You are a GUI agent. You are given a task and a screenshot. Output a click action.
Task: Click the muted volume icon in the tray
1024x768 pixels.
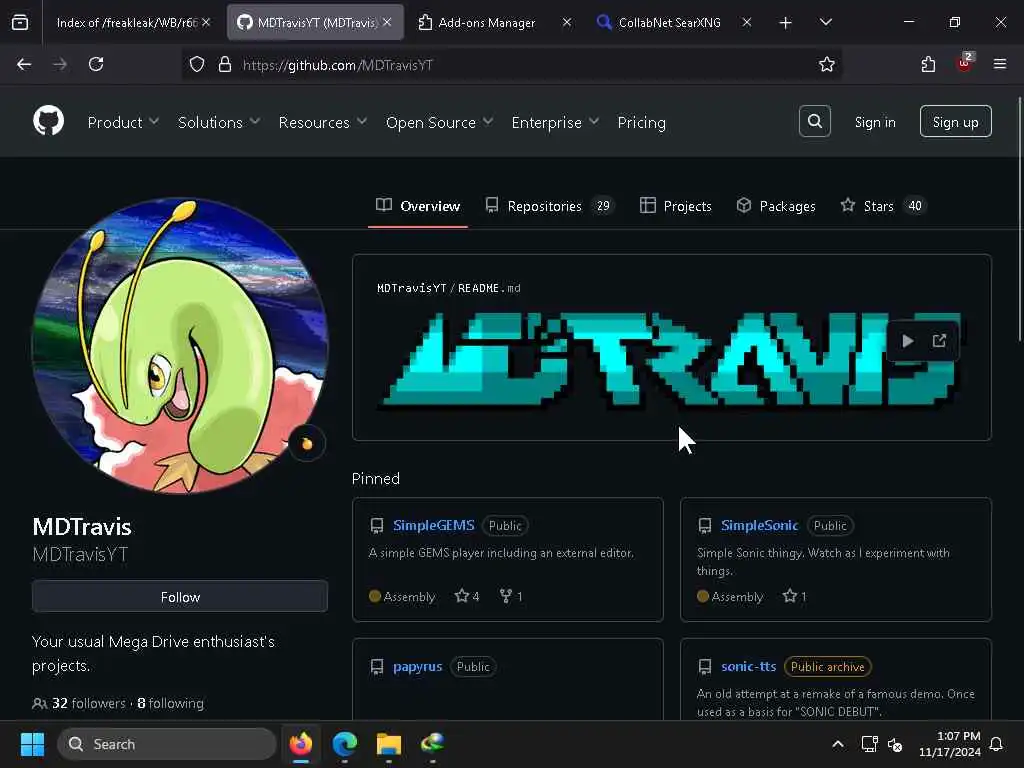(x=895, y=744)
